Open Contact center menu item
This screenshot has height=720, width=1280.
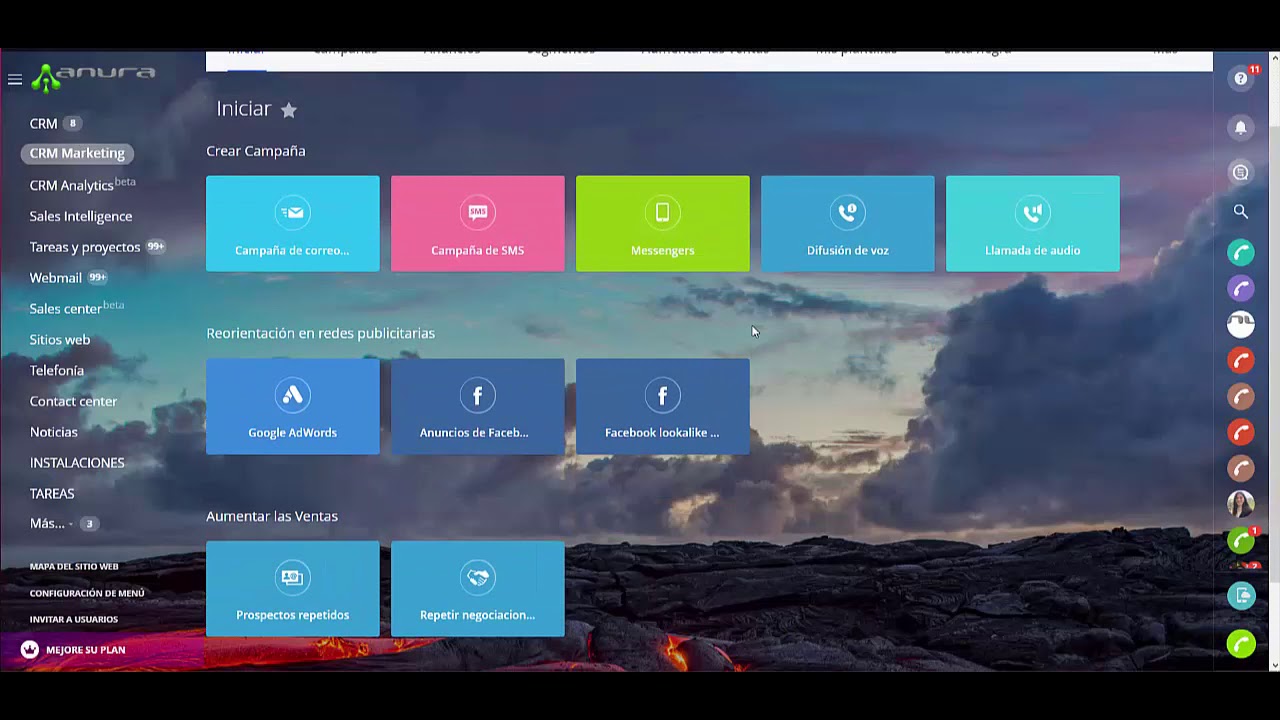click(73, 402)
